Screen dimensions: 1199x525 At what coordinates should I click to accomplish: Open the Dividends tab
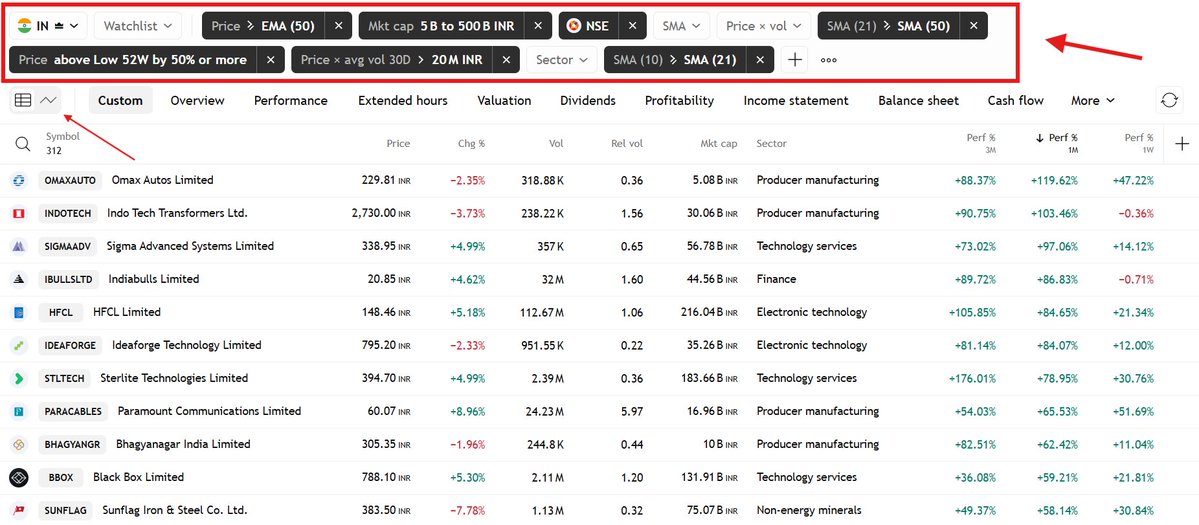(x=587, y=100)
